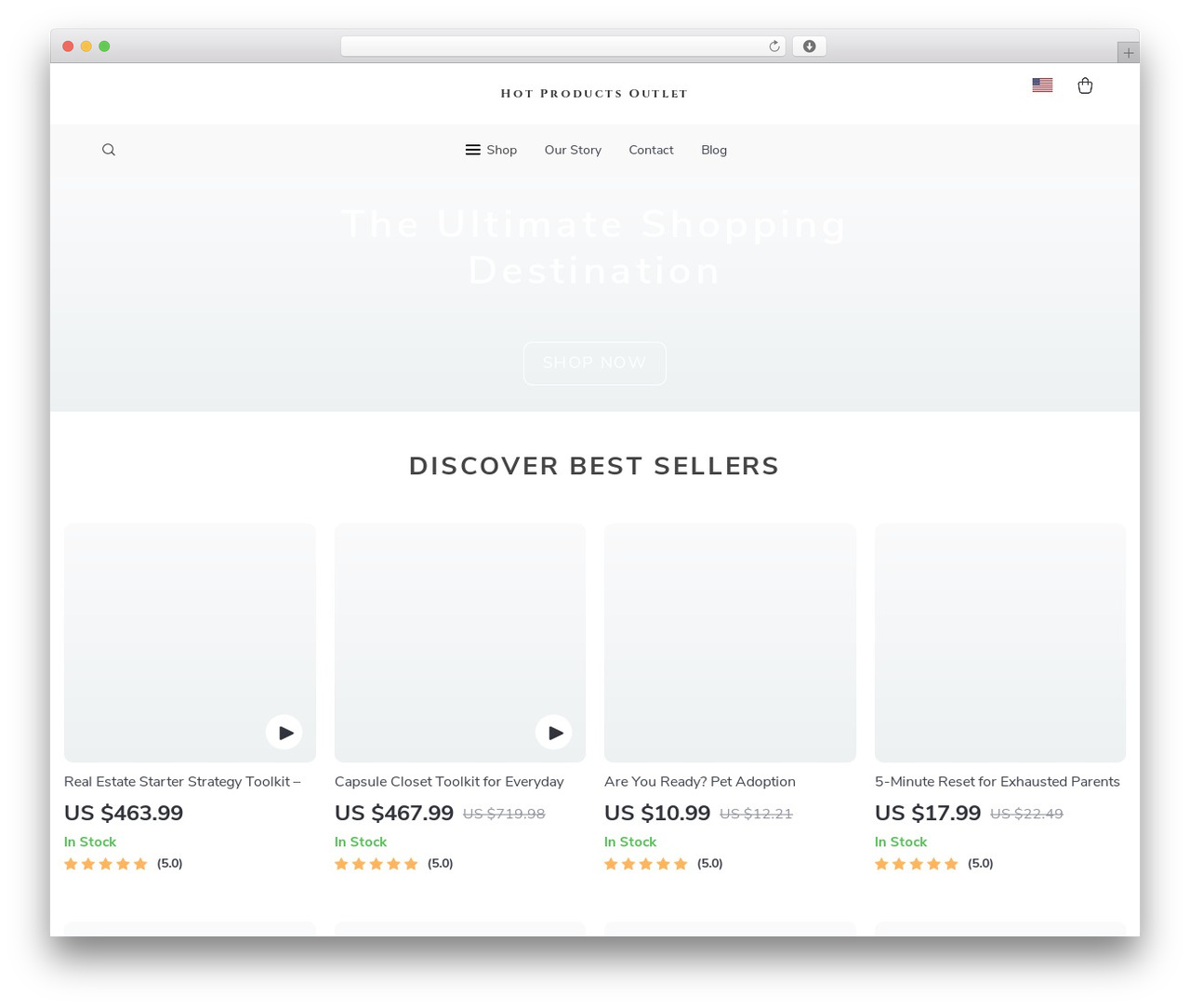Open Capsule Closet Toolkit for Everyday link

click(x=449, y=782)
